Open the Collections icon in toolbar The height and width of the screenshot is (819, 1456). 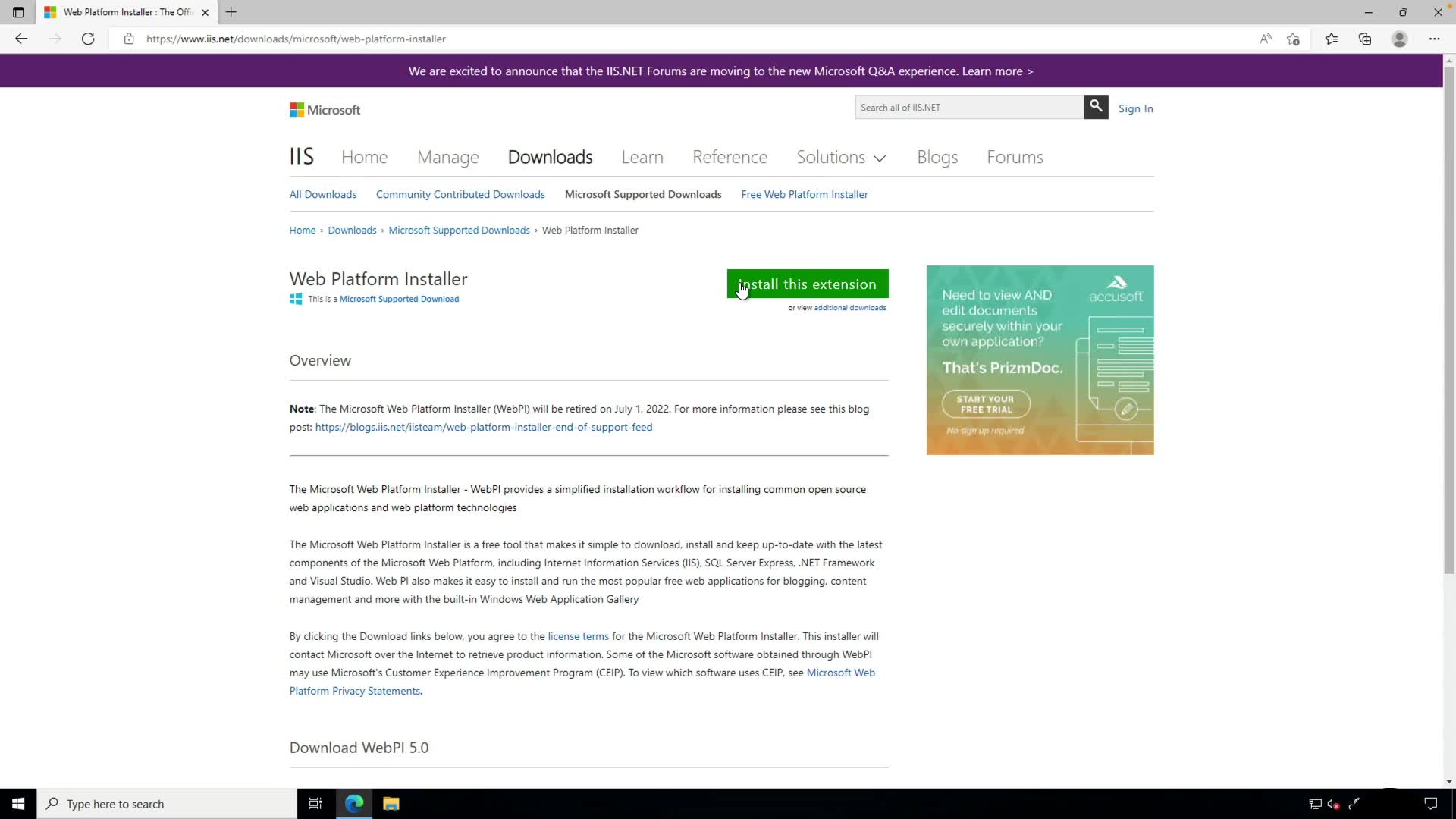click(1365, 39)
